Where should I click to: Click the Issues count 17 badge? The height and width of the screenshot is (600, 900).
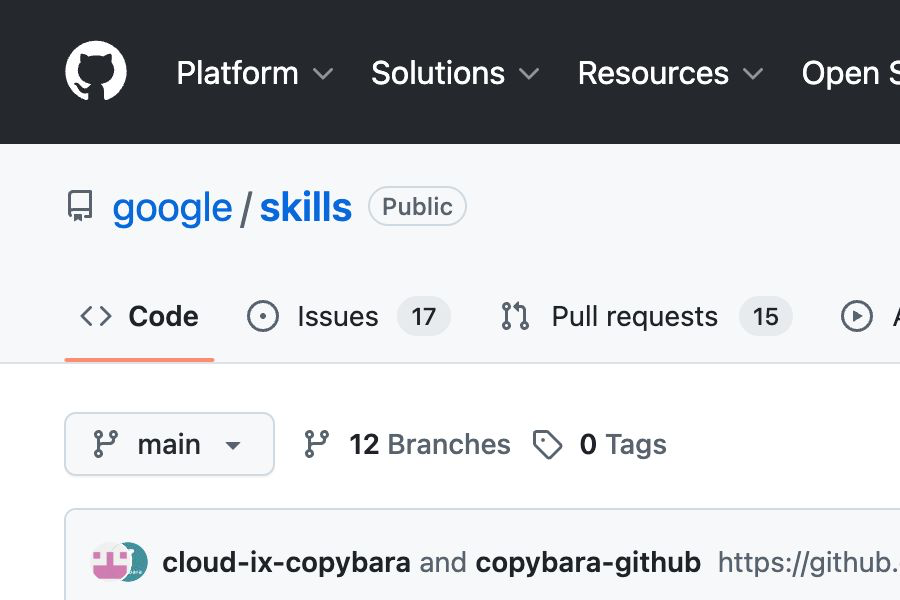[424, 316]
